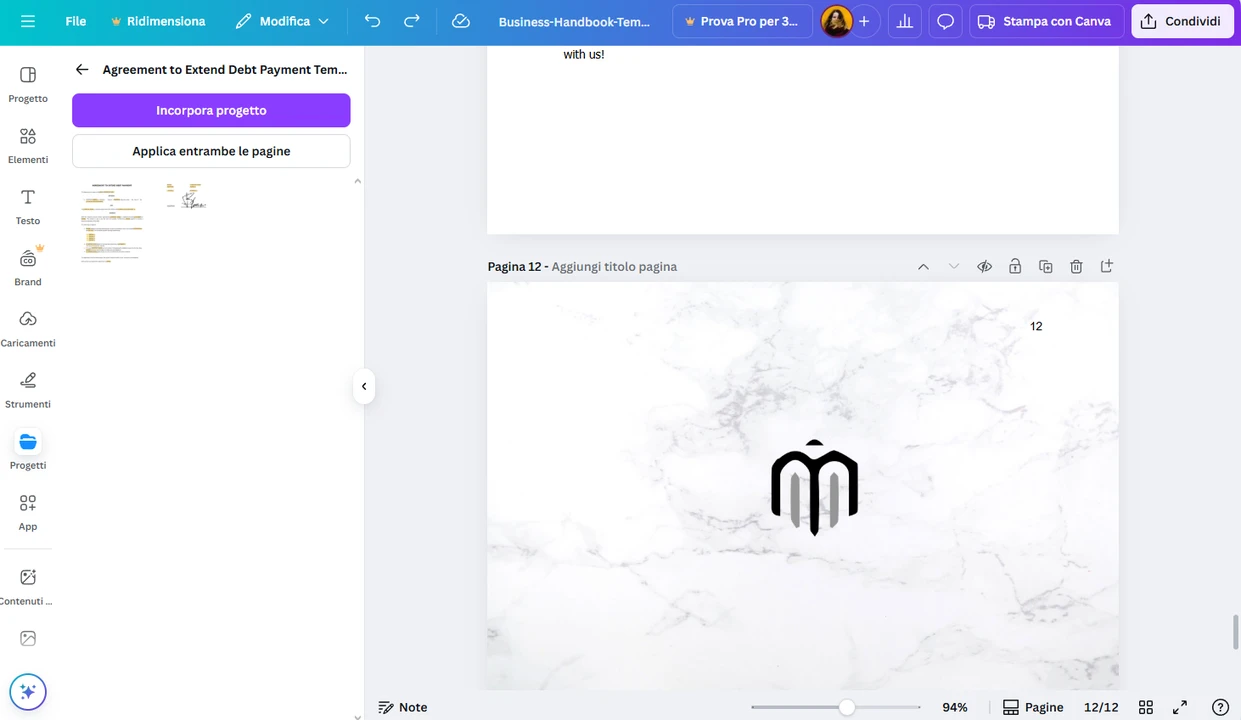This screenshot has height=720, width=1241.
Task: Open the Testo sidebar tab
Action: pyautogui.click(x=28, y=207)
